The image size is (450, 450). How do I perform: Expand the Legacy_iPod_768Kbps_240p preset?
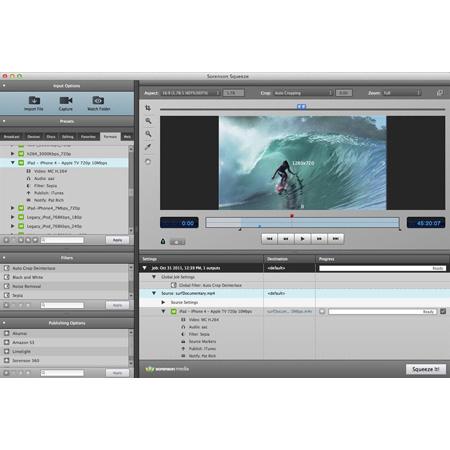(x=12, y=226)
